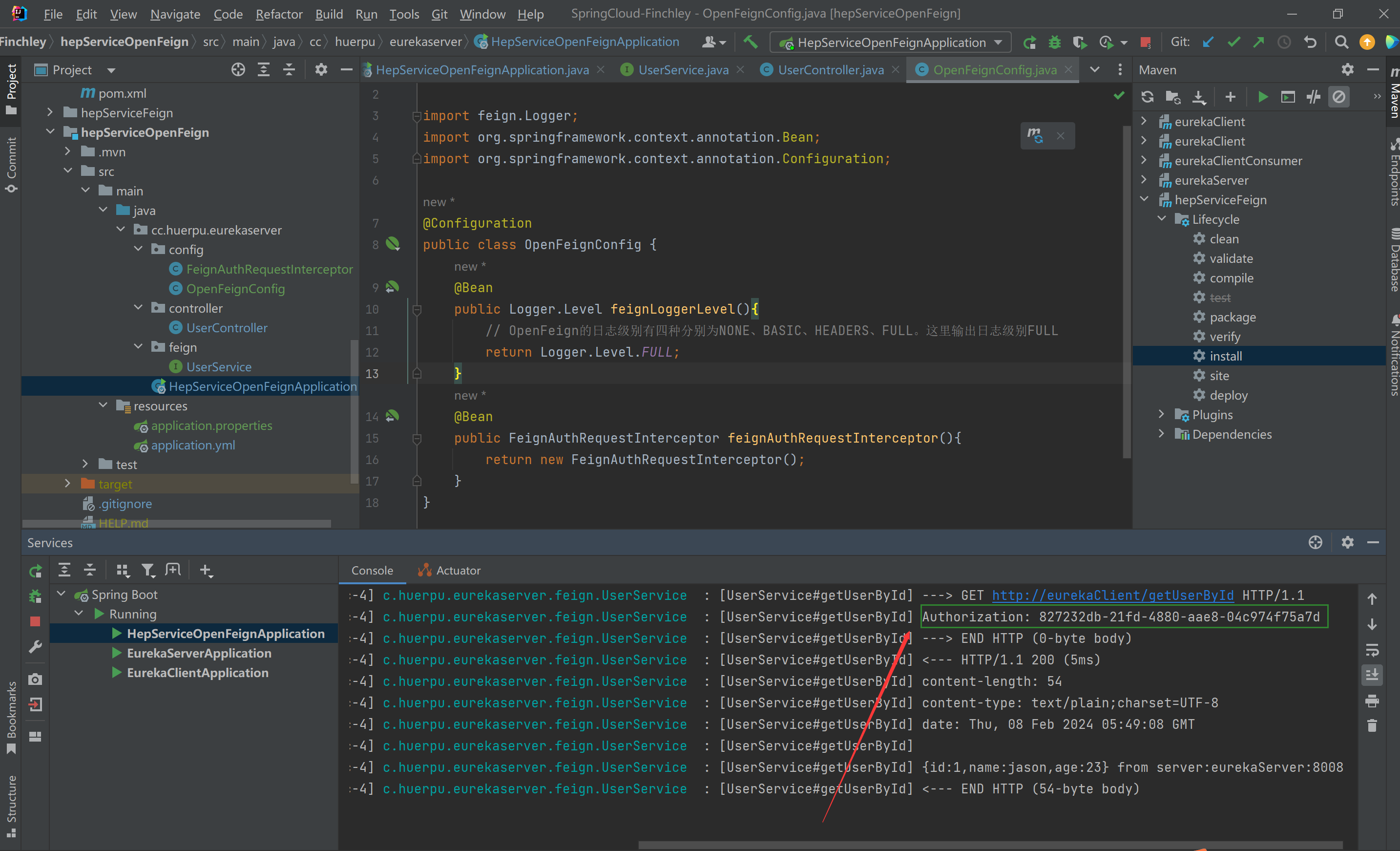
Task: Load Maven changes floating icon in editor
Action: [1035, 136]
